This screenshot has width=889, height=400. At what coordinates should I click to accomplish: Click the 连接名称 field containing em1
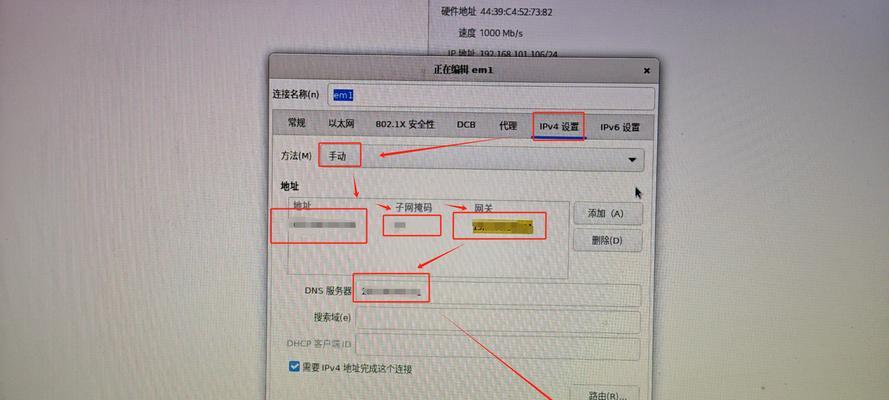click(x=492, y=97)
